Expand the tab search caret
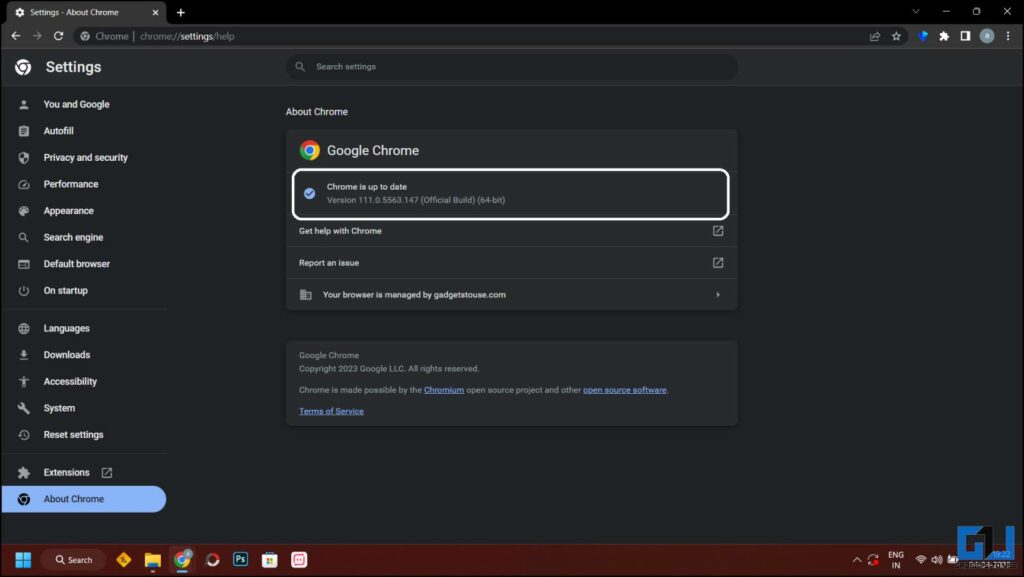The image size is (1024, 577). [x=916, y=11]
